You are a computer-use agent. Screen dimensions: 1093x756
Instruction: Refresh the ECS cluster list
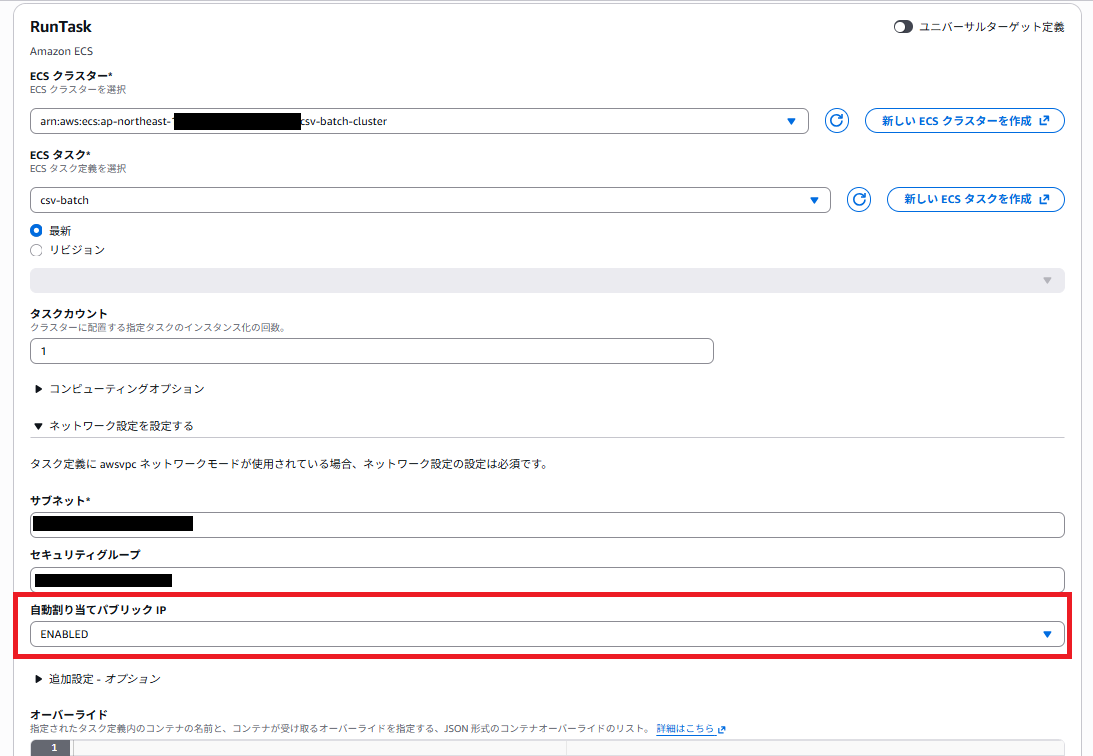(836, 121)
